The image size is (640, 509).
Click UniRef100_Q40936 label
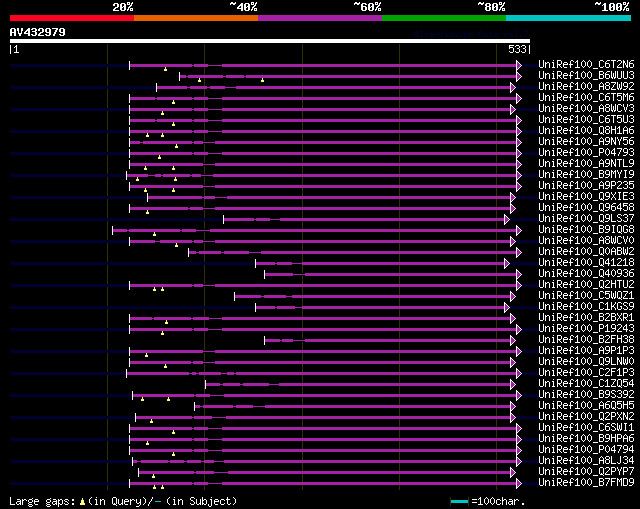(x=586, y=274)
